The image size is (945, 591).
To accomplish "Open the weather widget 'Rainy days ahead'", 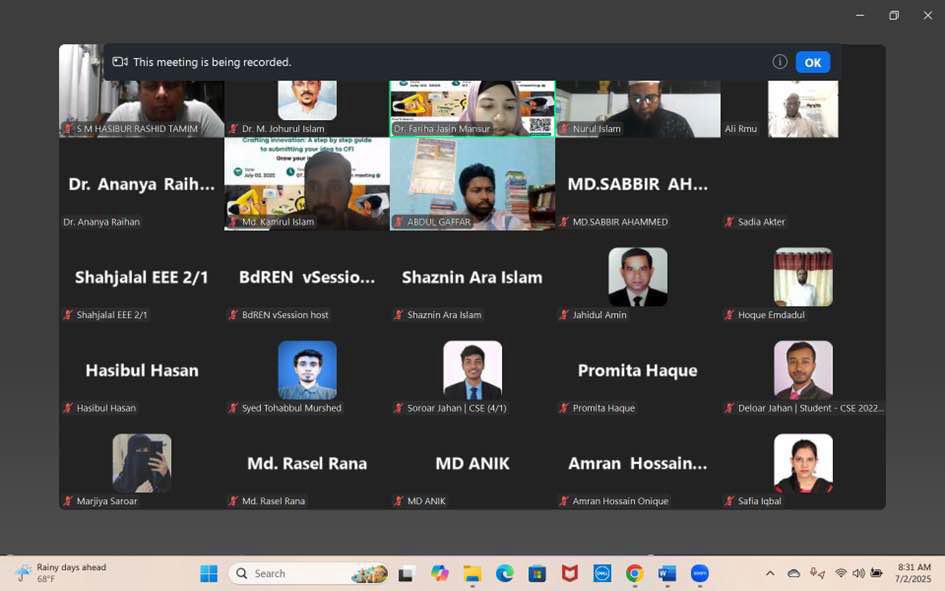I will [60, 573].
